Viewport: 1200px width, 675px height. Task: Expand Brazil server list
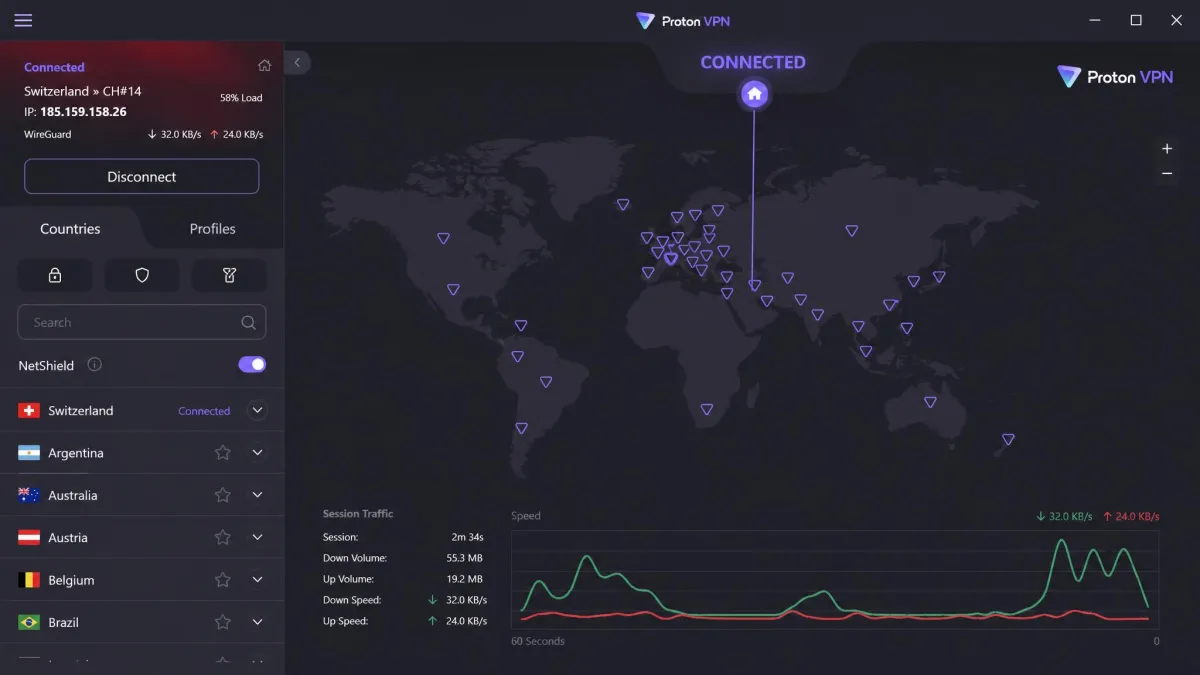[257, 622]
